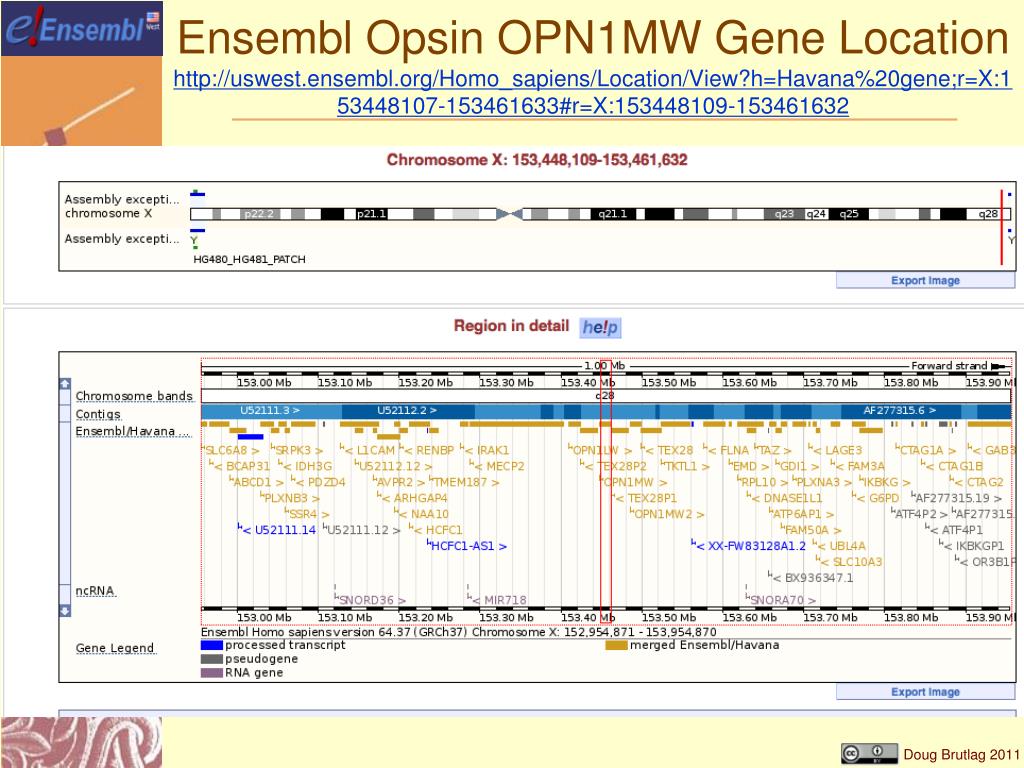The height and width of the screenshot is (768, 1024).
Task: Click the lower Export Image button
Action: [925, 692]
